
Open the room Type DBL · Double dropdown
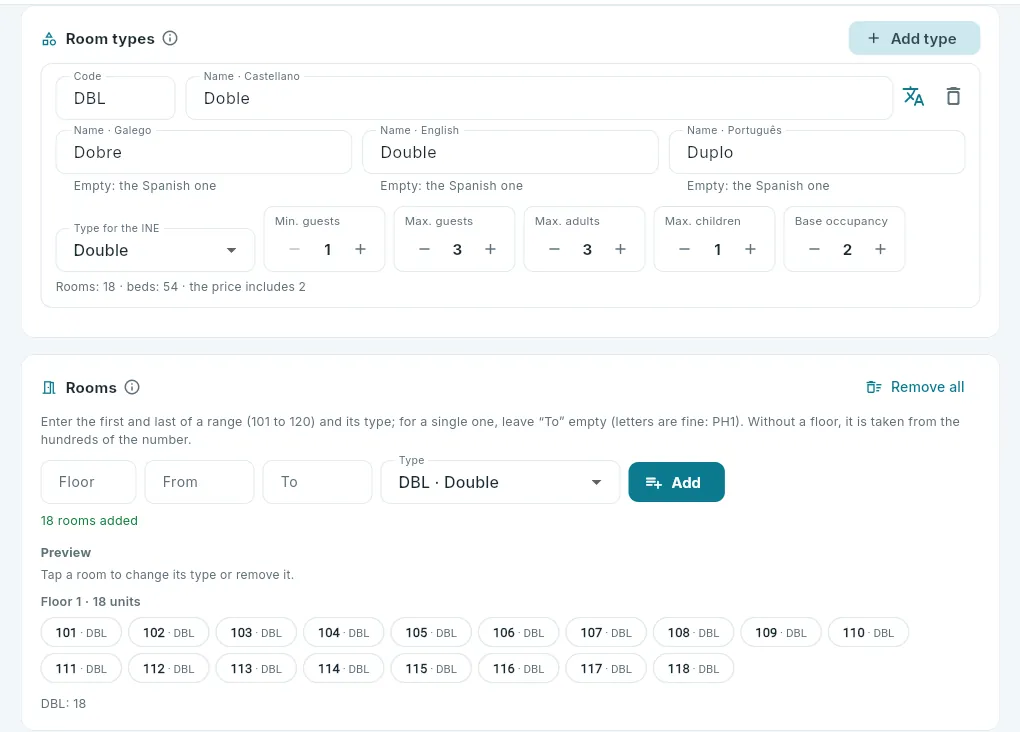(x=500, y=482)
